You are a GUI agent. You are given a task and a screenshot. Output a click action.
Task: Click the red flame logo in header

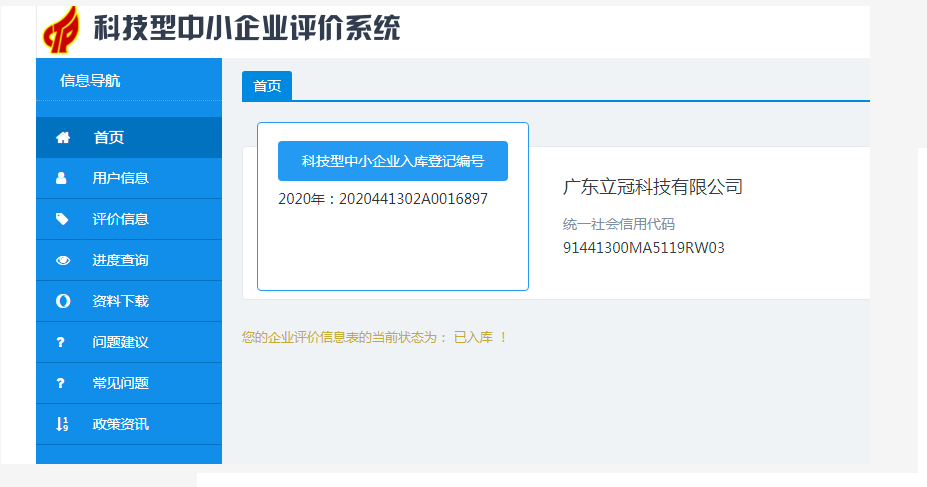pos(63,30)
